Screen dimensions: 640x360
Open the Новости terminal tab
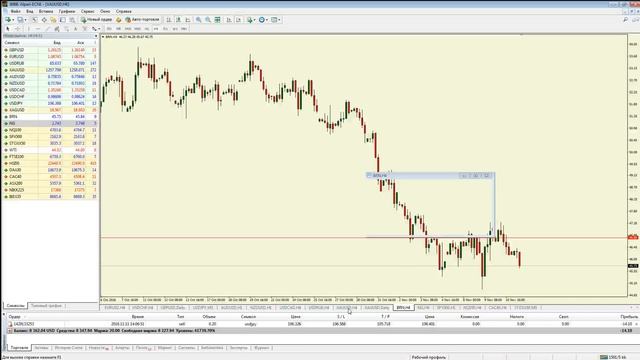tap(98, 348)
